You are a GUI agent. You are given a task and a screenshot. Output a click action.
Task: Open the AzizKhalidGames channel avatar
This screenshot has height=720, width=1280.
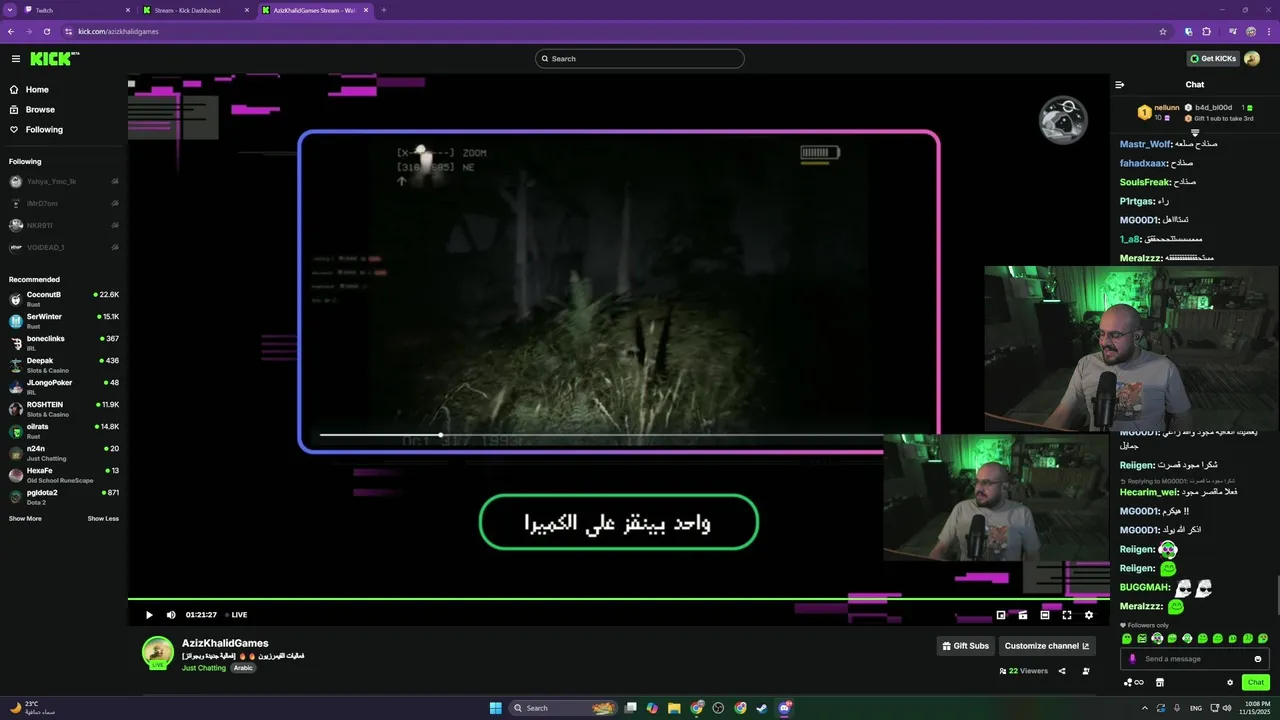coord(157,652)
